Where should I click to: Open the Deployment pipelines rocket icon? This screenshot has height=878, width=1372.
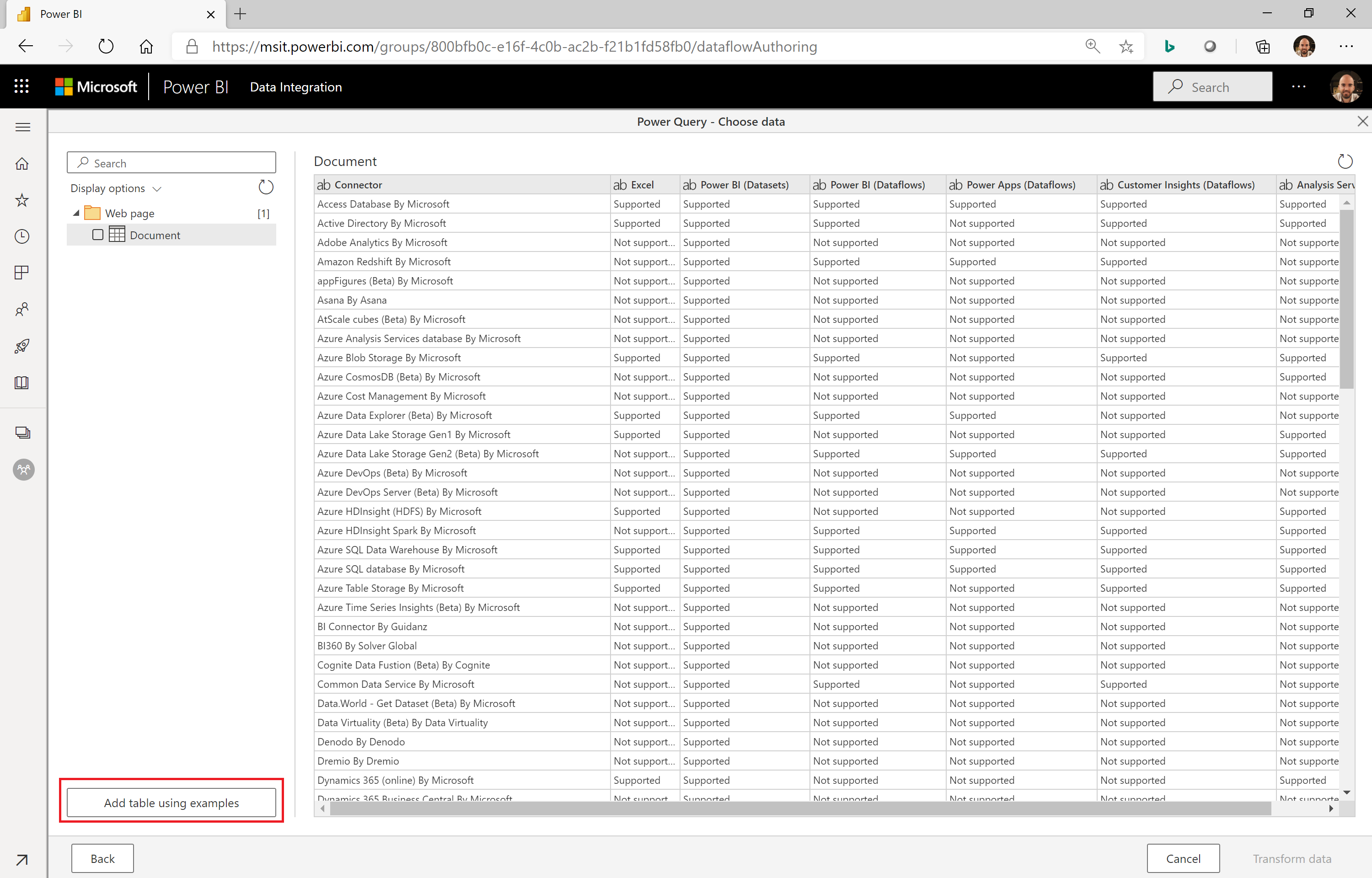coord(22,346)
